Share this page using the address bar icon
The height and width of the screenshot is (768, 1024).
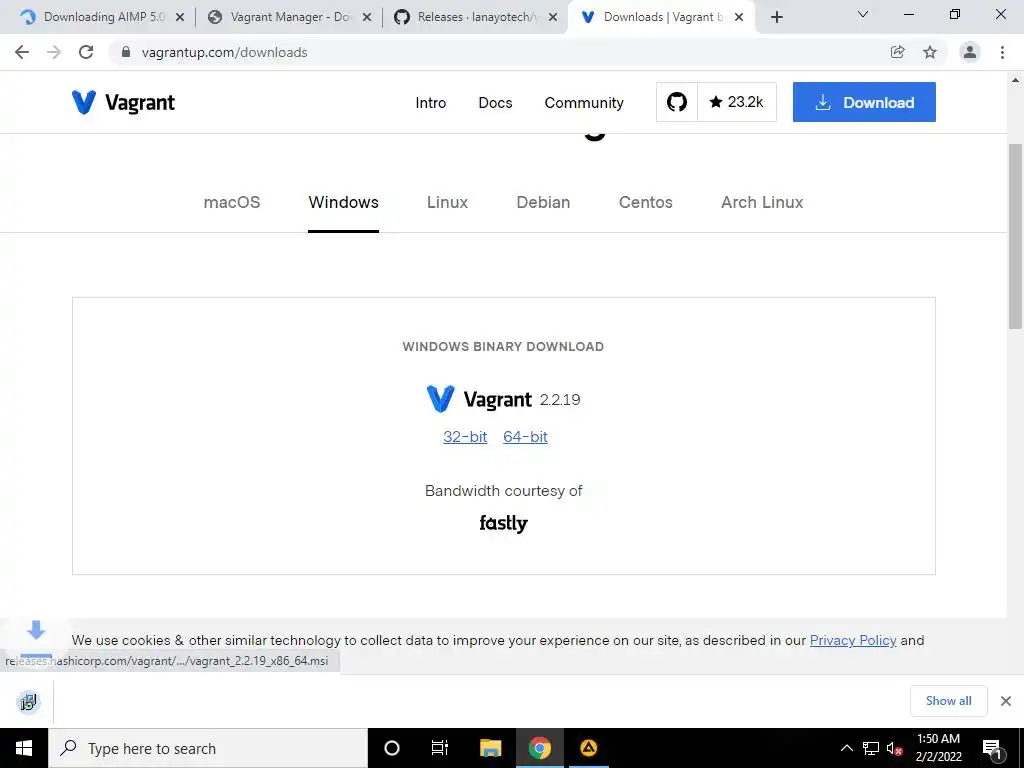coord(897,52)
